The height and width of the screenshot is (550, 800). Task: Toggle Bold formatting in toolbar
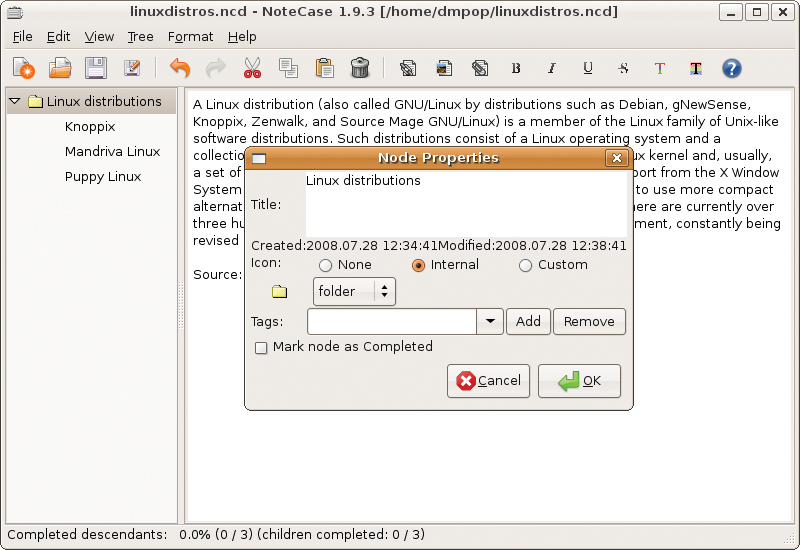516,68
